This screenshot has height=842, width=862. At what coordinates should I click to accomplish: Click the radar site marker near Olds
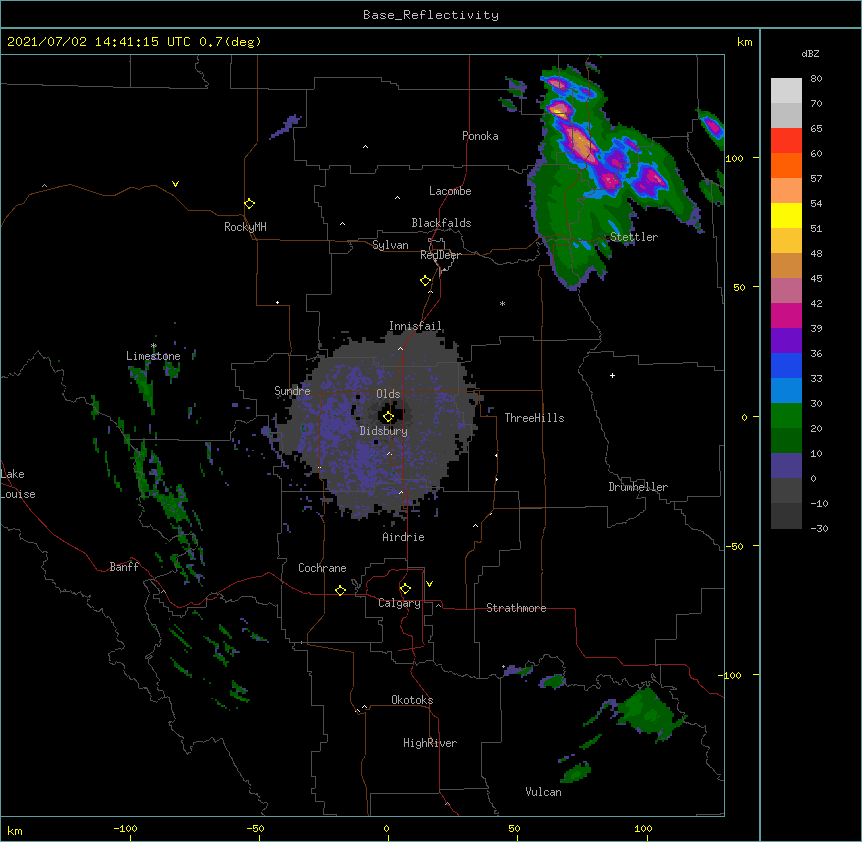point(388,416)
